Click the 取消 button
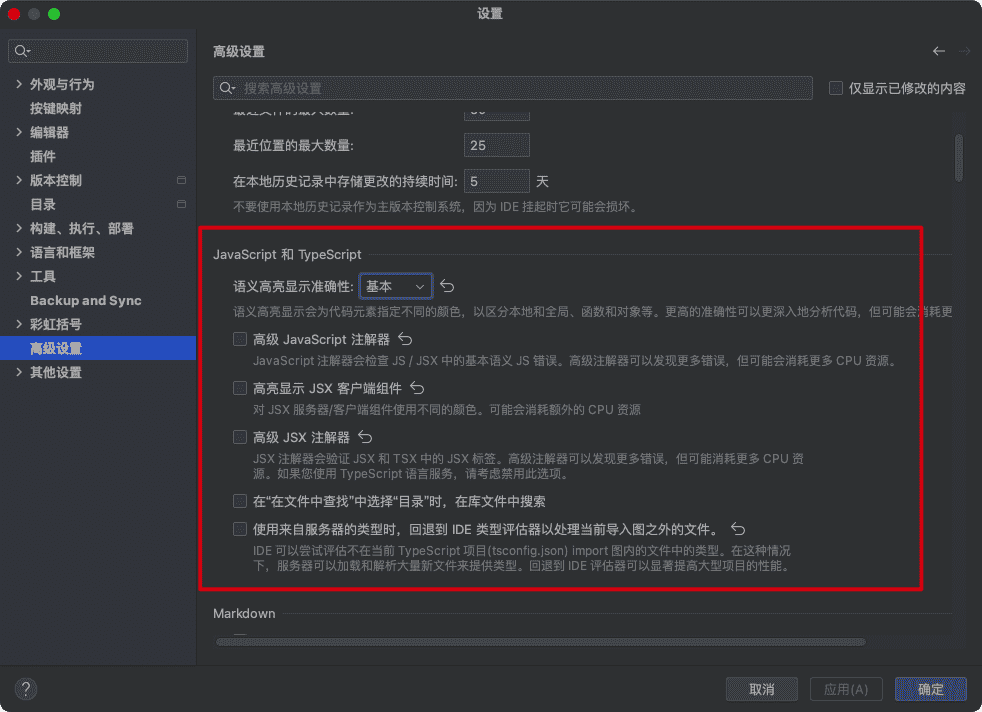982x712 pixels. point(761,689)
